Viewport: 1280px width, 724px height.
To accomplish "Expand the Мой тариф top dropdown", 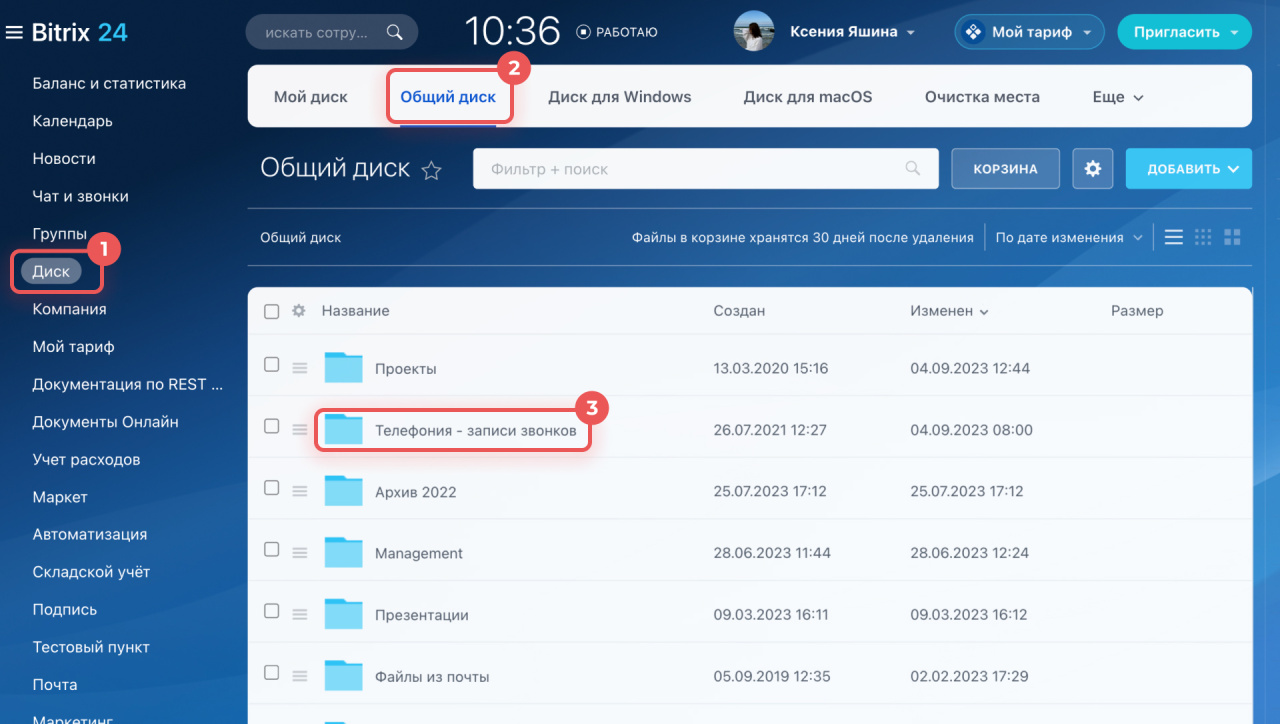I will pos(1087,33).
